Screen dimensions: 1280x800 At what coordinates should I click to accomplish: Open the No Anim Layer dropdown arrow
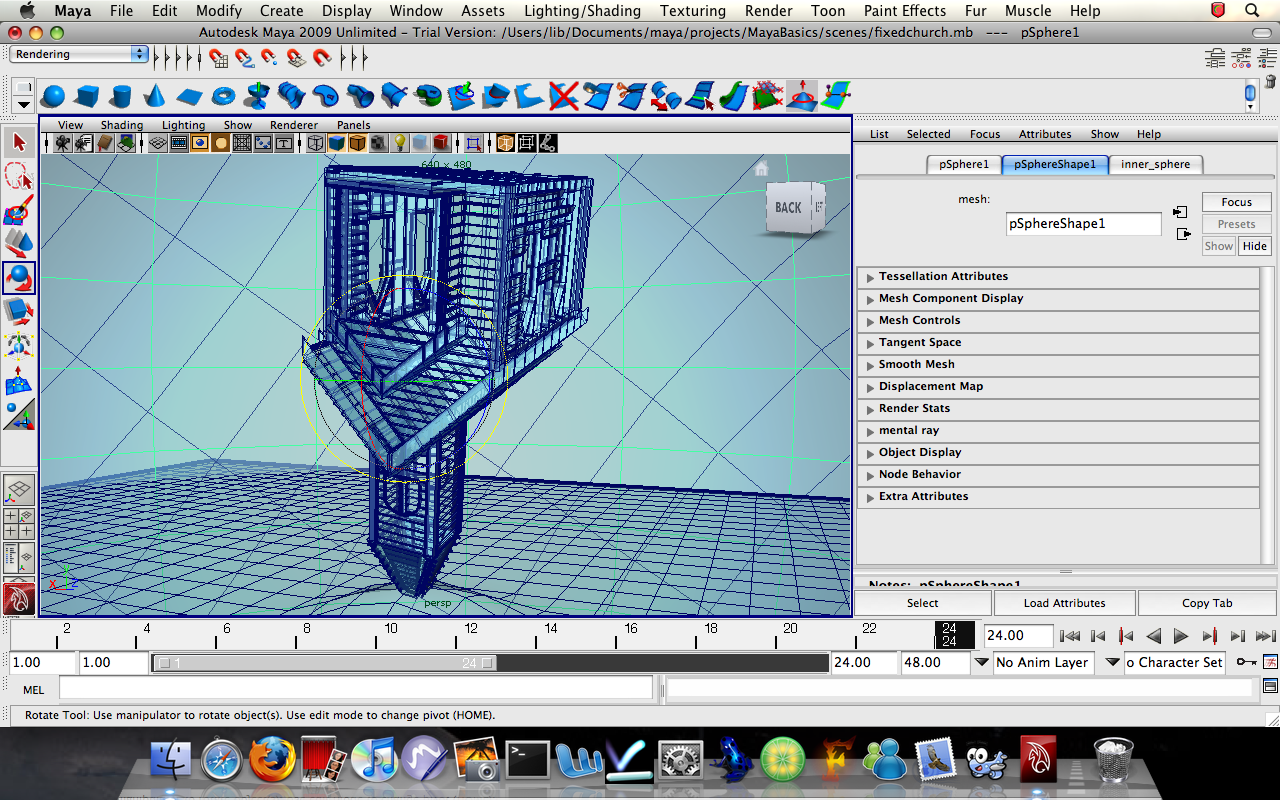[x=981, y=662]
